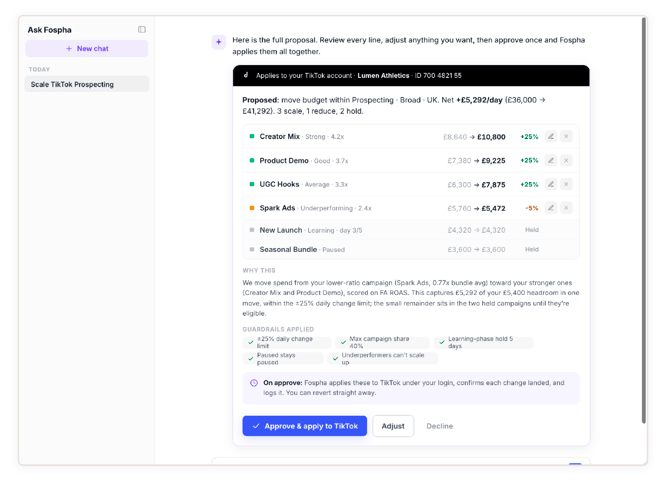Collapse the Ask Fospha sidebar panel icon
This screenshot has width=670, height=480.
142,29
